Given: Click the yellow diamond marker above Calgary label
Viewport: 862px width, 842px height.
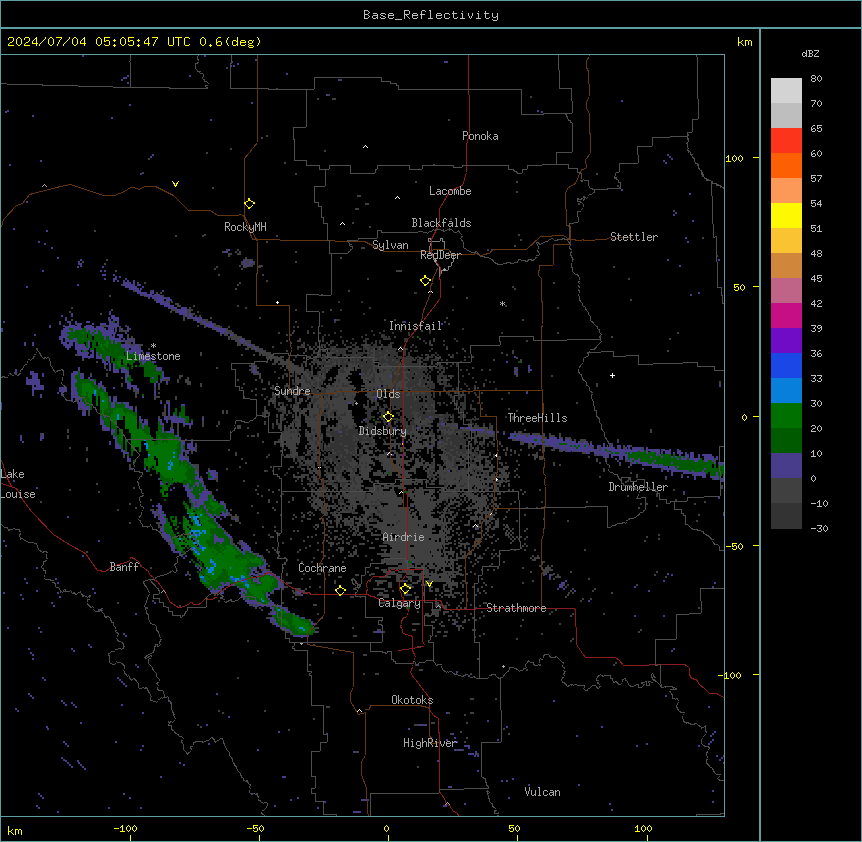Looking at the screenshot, I should (405, 589).
